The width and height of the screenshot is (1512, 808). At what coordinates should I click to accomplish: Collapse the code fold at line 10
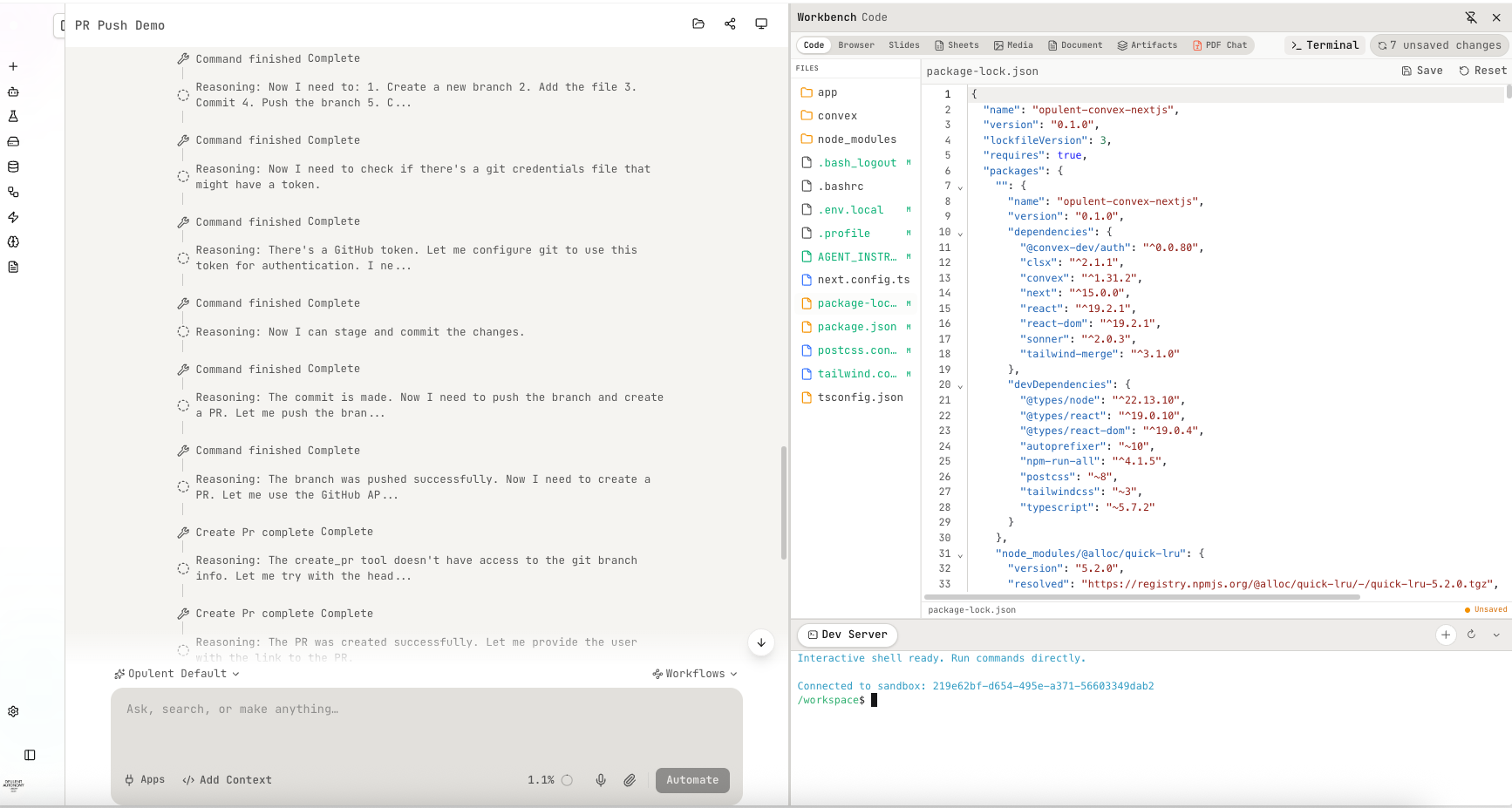pyautogui.click(x=960, y=233)
